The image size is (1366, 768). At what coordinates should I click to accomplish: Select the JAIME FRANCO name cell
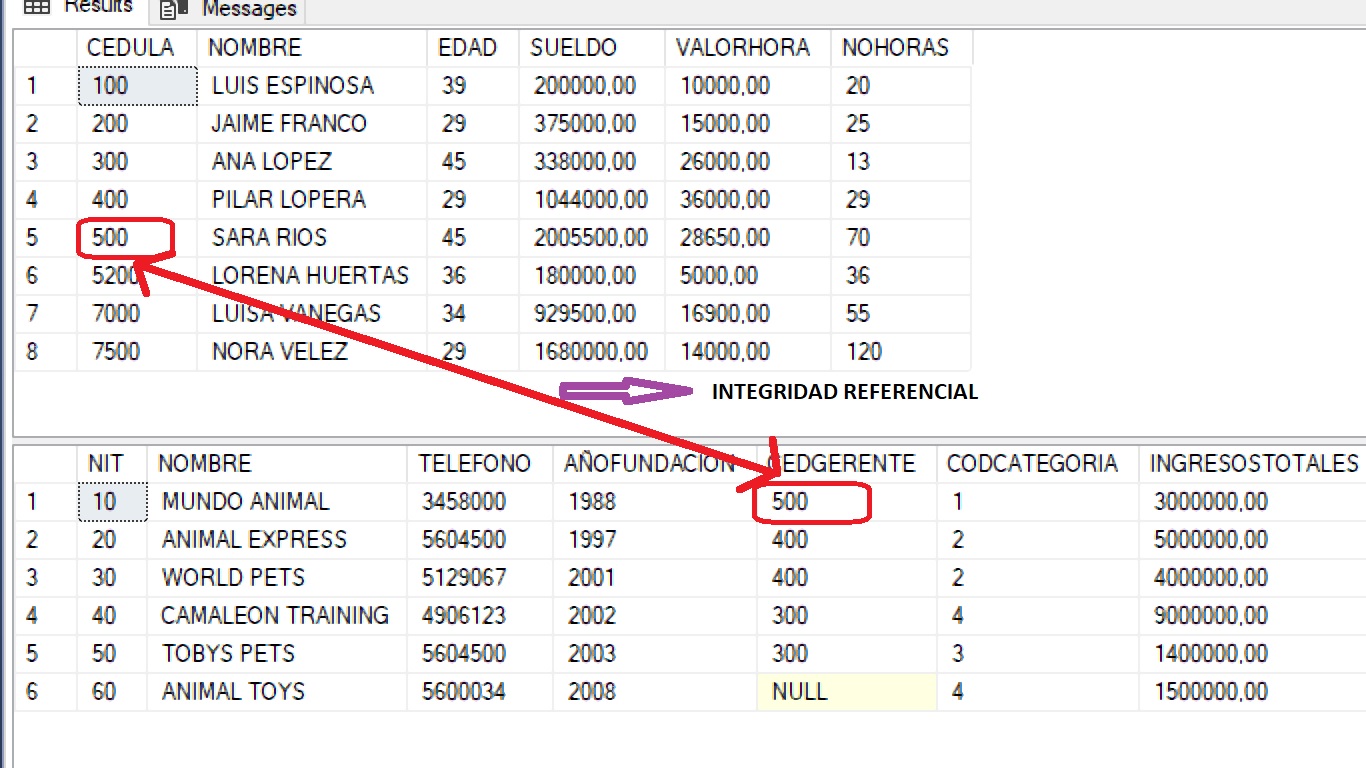(x=312, y=124)
